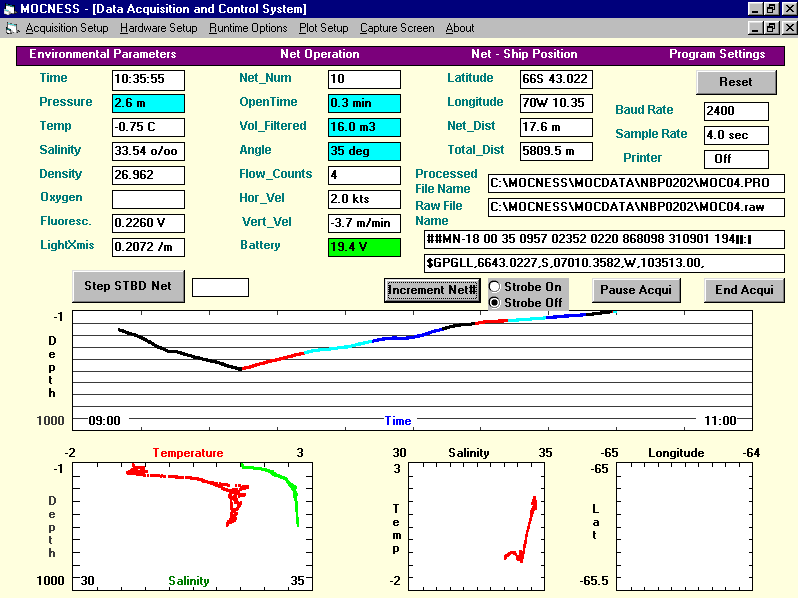Open the Acquisition Setup menu
The width and height of the screenshot is (798, 598).
point(67,28)
